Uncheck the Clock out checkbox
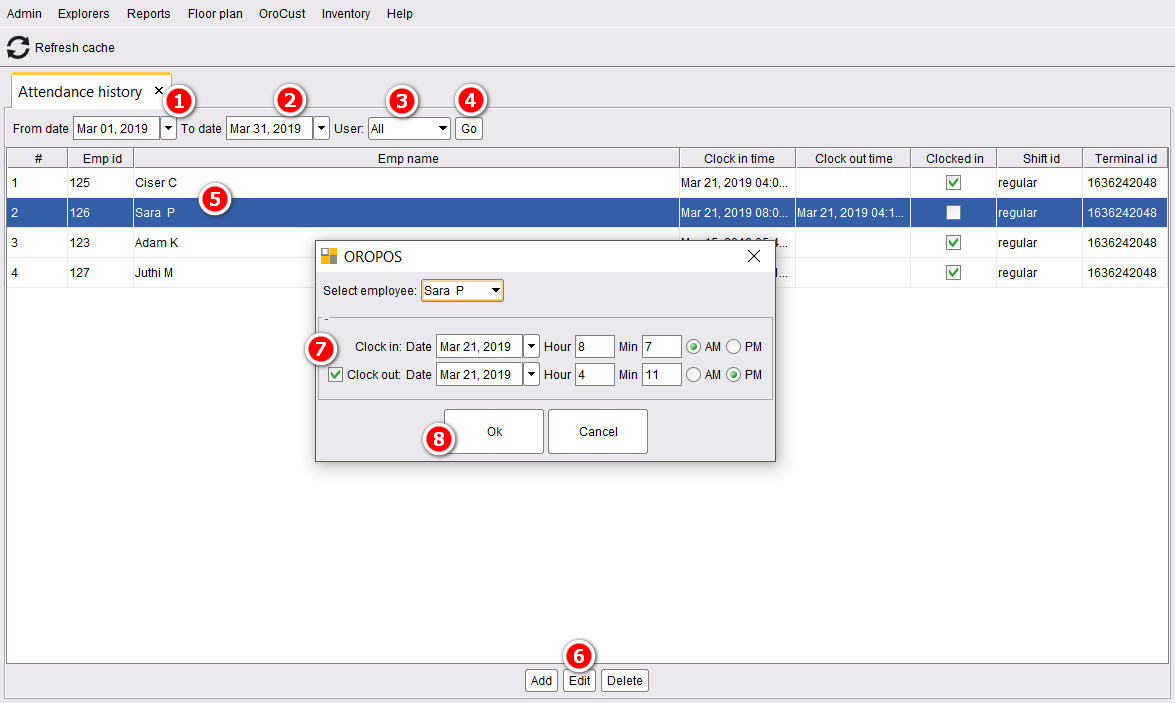 [x=336, y=374]
